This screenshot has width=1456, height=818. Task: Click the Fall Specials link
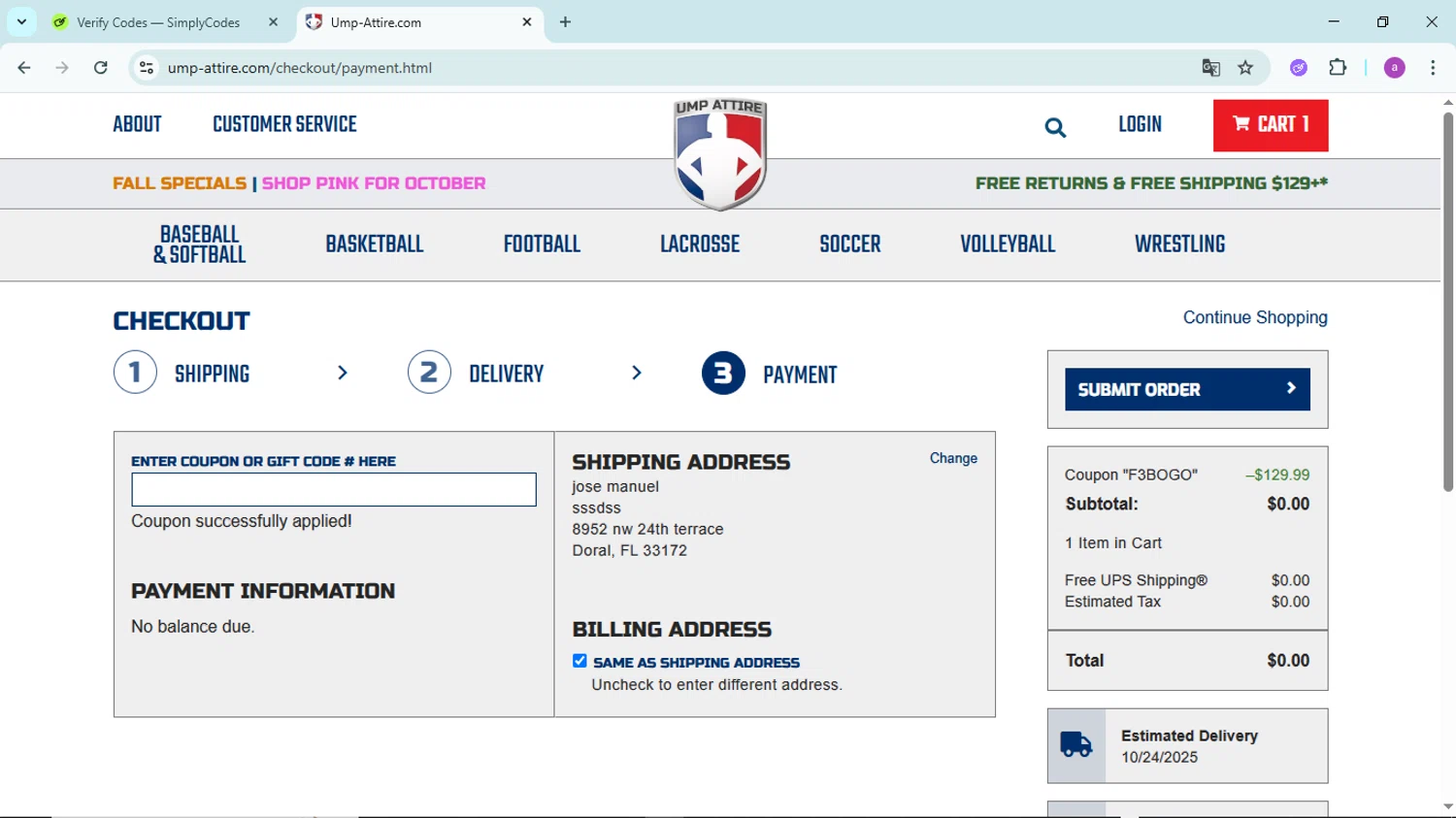click(180, 183)
